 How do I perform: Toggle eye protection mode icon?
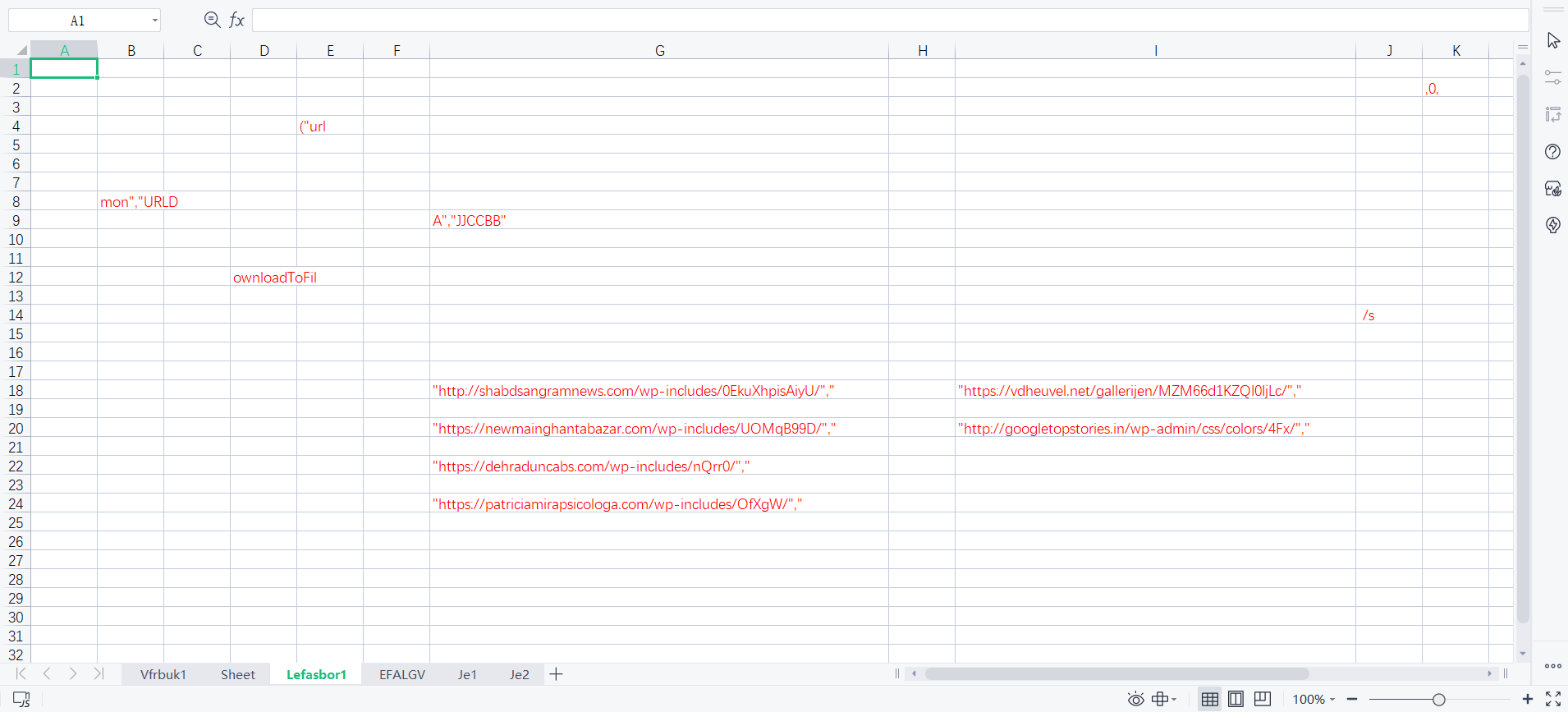1135,699
